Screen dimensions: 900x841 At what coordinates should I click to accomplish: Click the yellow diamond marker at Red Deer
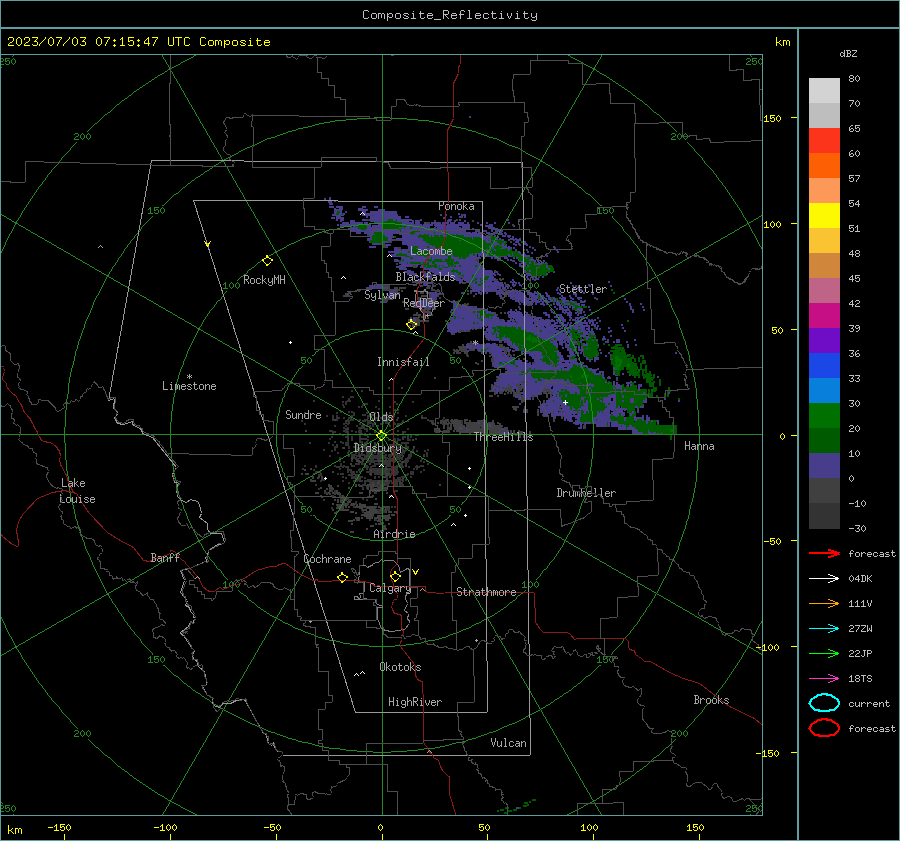tap(412, 324)
